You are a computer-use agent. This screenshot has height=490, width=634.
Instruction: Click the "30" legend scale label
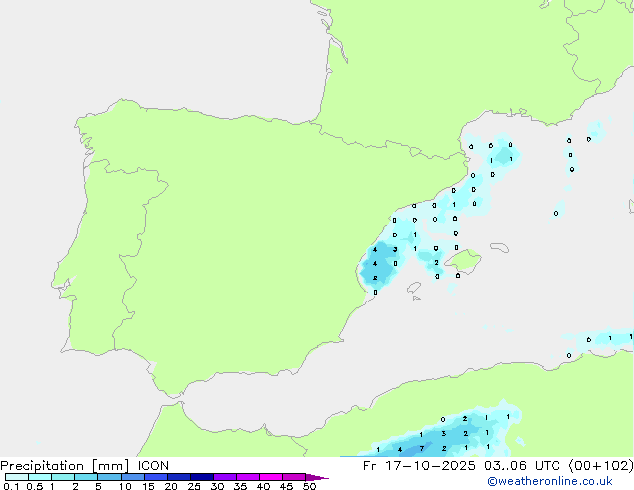point(217,486)
